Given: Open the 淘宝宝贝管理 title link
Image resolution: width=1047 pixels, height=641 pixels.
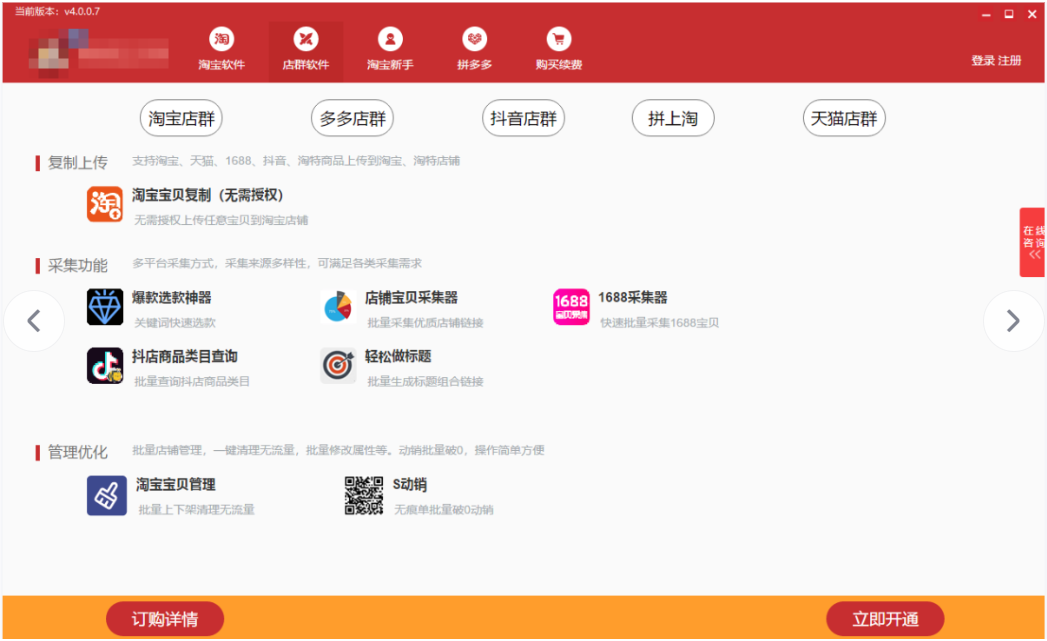Looking at the screenshot, I should coord(176,485).
